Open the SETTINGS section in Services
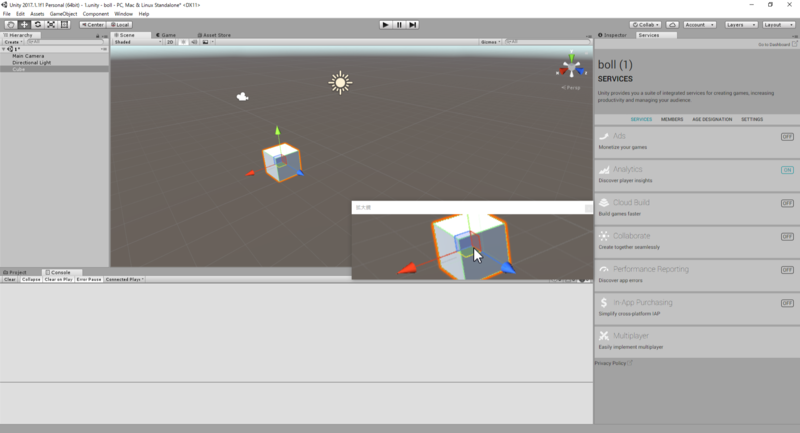Image resolution: width=800 pixels, height=433 pixels. pyautogui.click(x=752, y=119)
